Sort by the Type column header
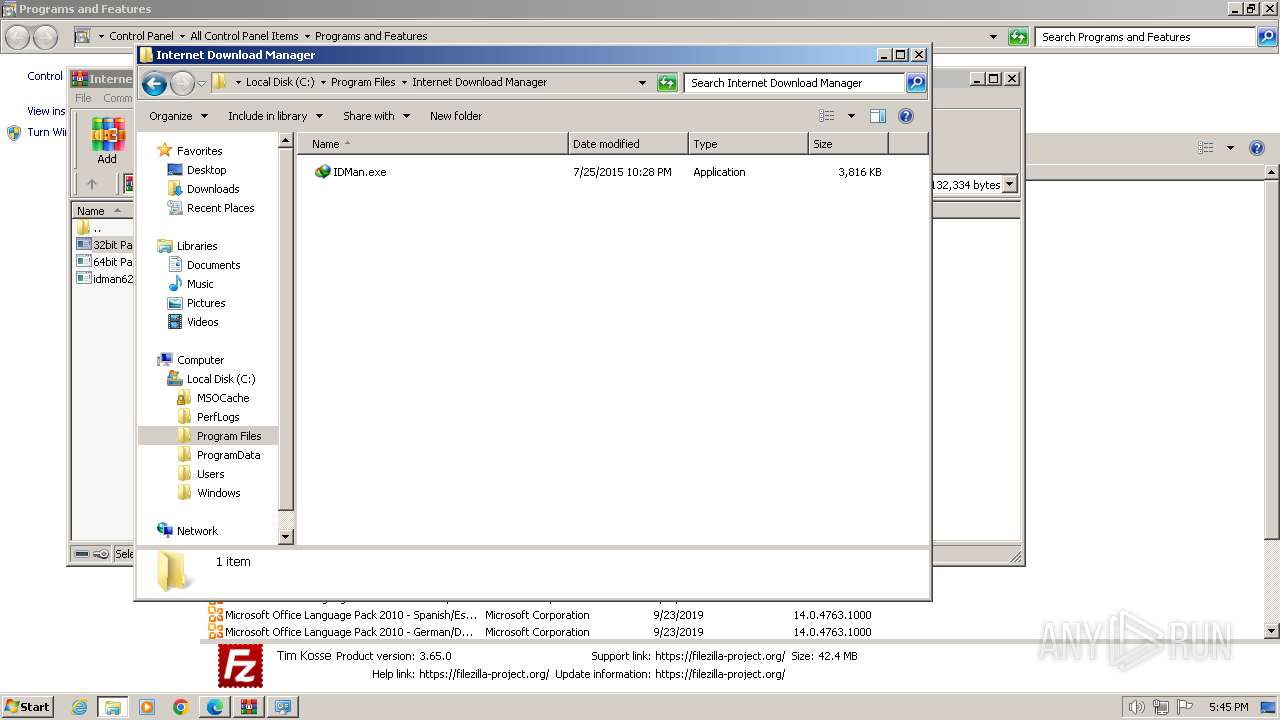 [x=748, y=144]
